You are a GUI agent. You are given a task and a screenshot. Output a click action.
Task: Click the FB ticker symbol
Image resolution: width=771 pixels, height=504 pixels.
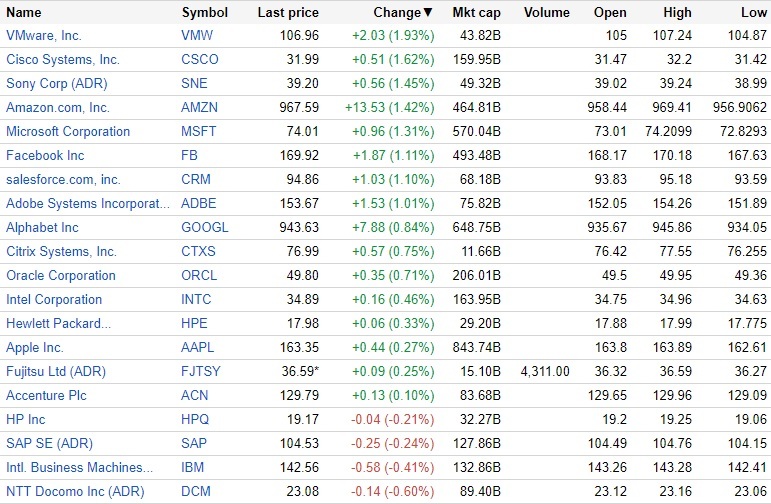click(190, 156)
